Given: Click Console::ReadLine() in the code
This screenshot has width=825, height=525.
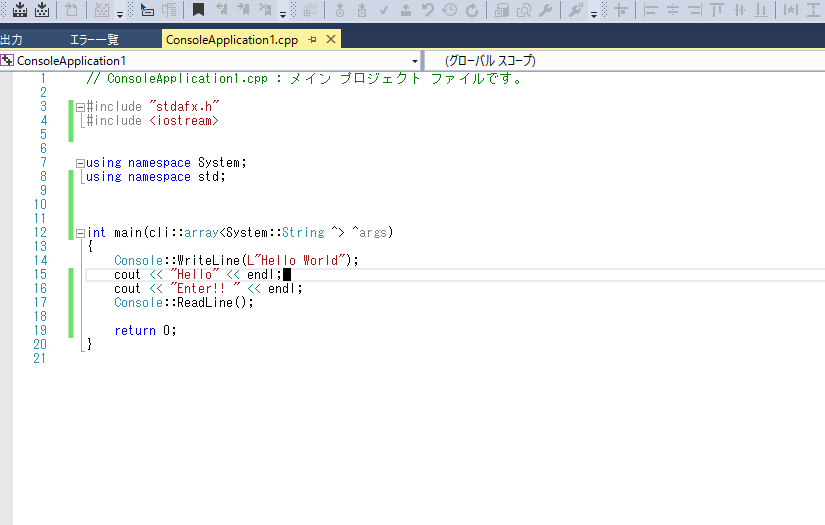Looking at the screenshot, I should tap(182, 302).
